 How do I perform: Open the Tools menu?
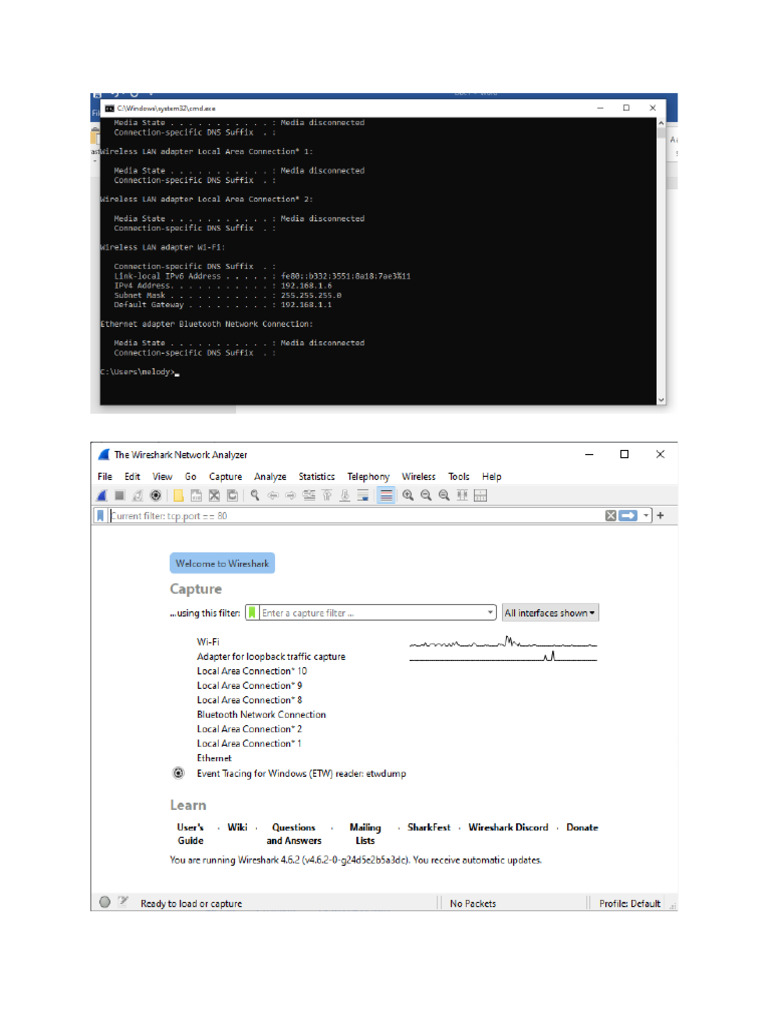[x=458, y=477]
